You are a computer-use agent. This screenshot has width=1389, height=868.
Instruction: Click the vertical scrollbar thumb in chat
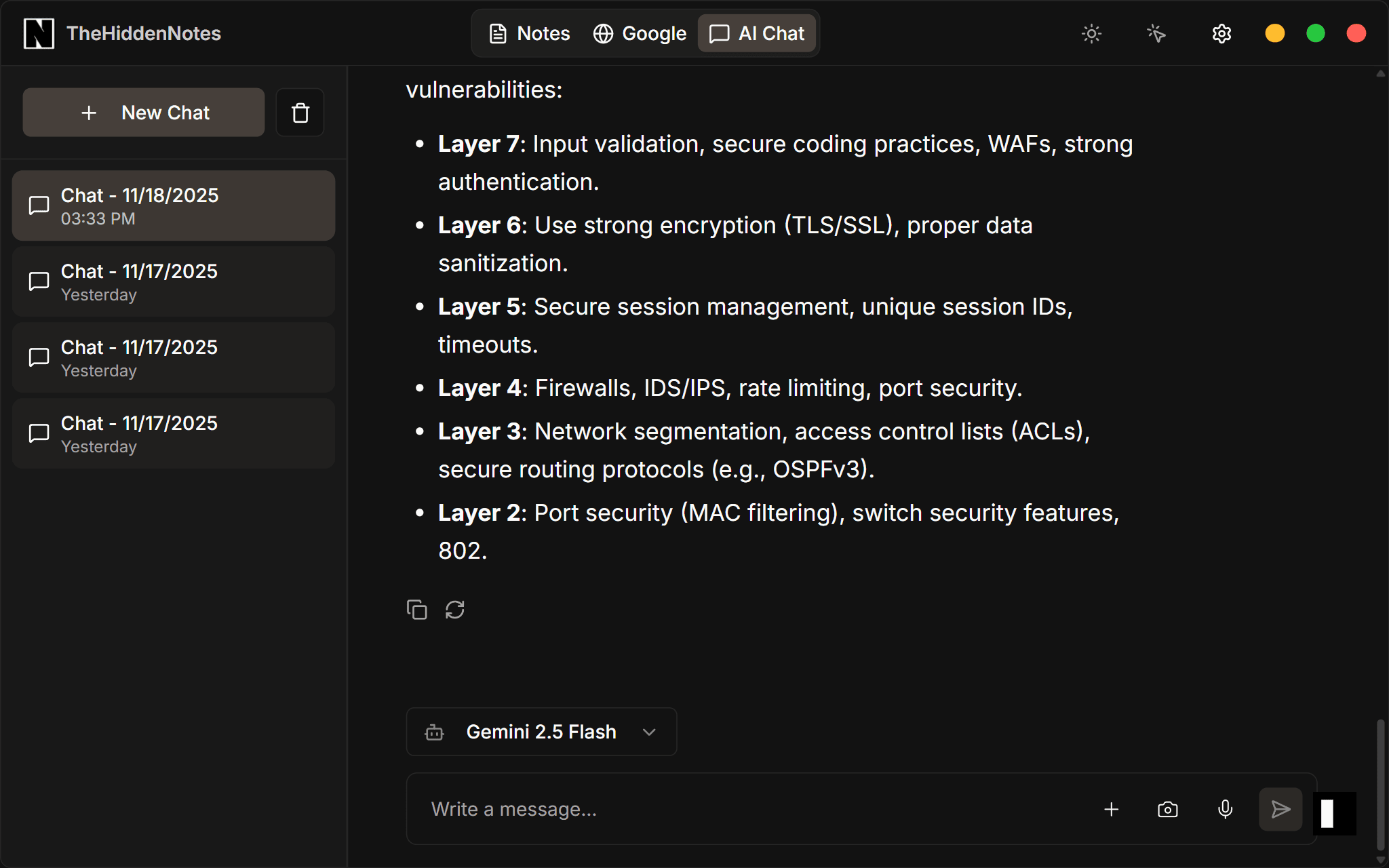coord(1380,783)
